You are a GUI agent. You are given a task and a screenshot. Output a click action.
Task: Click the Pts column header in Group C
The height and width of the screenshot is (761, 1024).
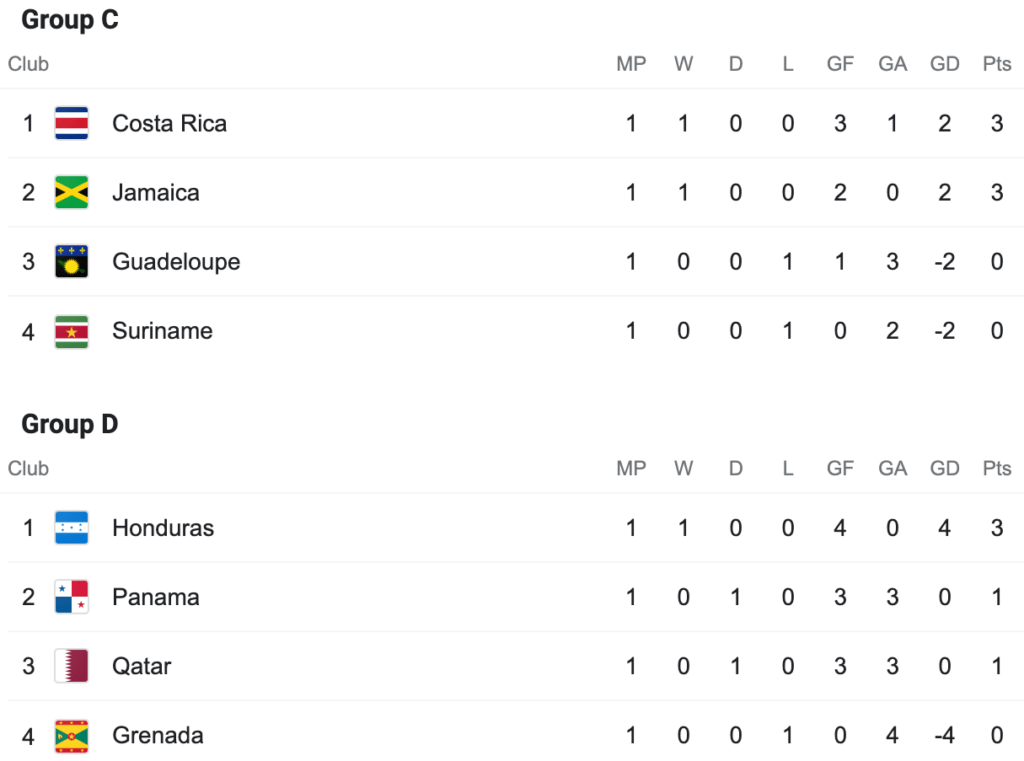click(x=997, y=64)
